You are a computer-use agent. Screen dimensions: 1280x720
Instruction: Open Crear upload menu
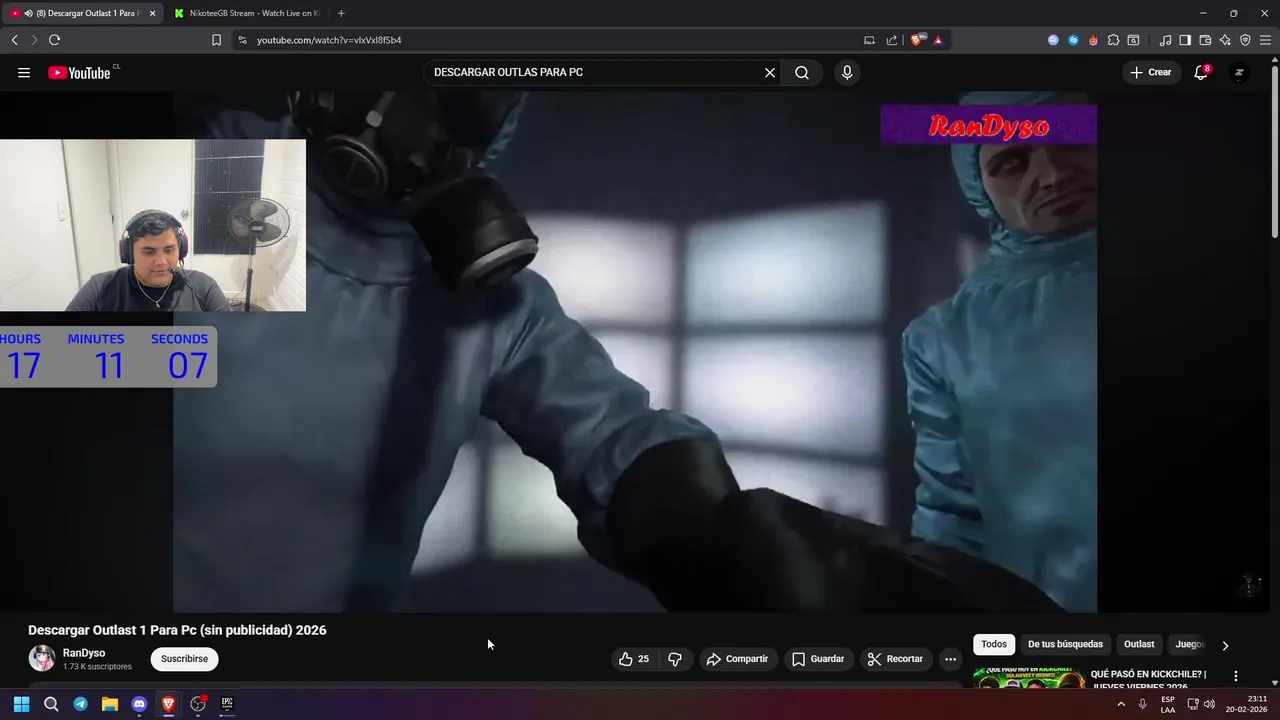[x=1151, y=72]
